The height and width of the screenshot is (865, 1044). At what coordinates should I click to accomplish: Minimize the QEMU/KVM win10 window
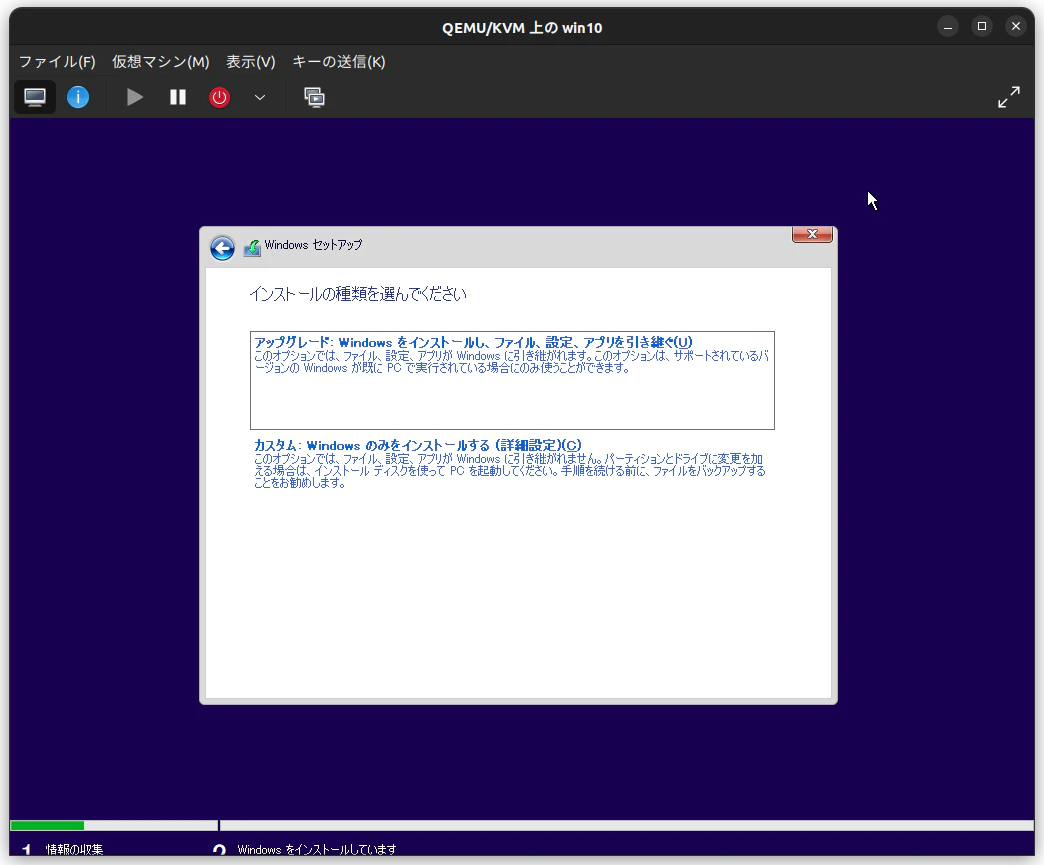(x=947, y=27)
